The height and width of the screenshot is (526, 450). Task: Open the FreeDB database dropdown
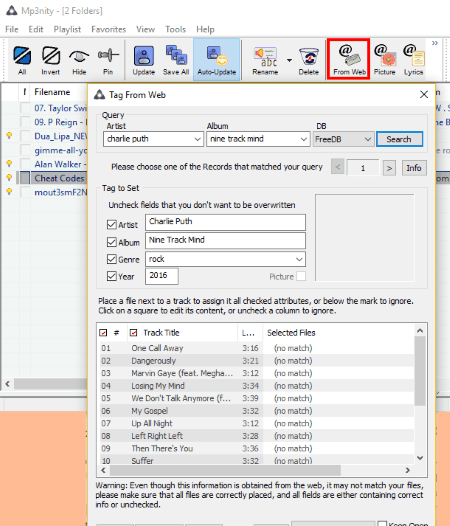[x=344, y=139]
